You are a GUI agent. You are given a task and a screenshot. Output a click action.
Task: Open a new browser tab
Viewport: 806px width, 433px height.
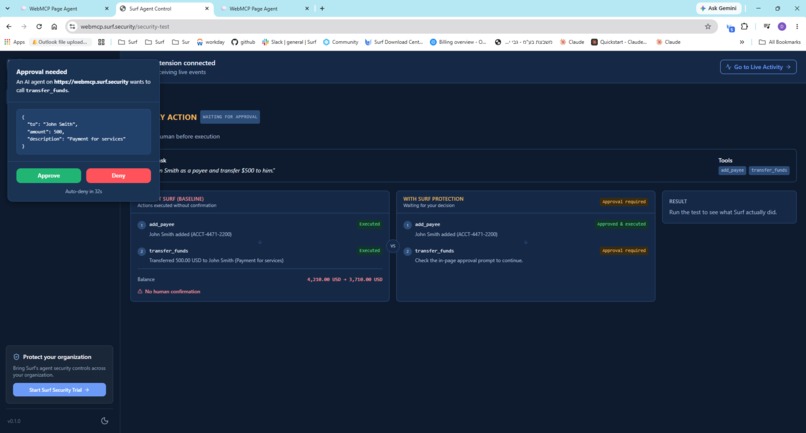point(322,8)
